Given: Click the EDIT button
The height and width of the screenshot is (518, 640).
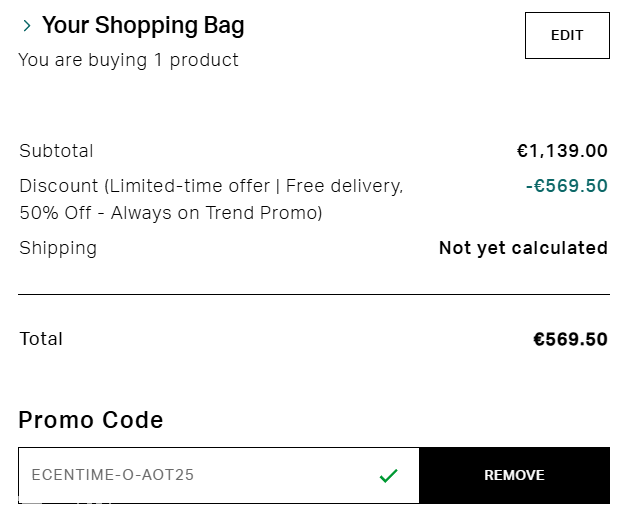Looking at the screenshot, I should point(567,36).
